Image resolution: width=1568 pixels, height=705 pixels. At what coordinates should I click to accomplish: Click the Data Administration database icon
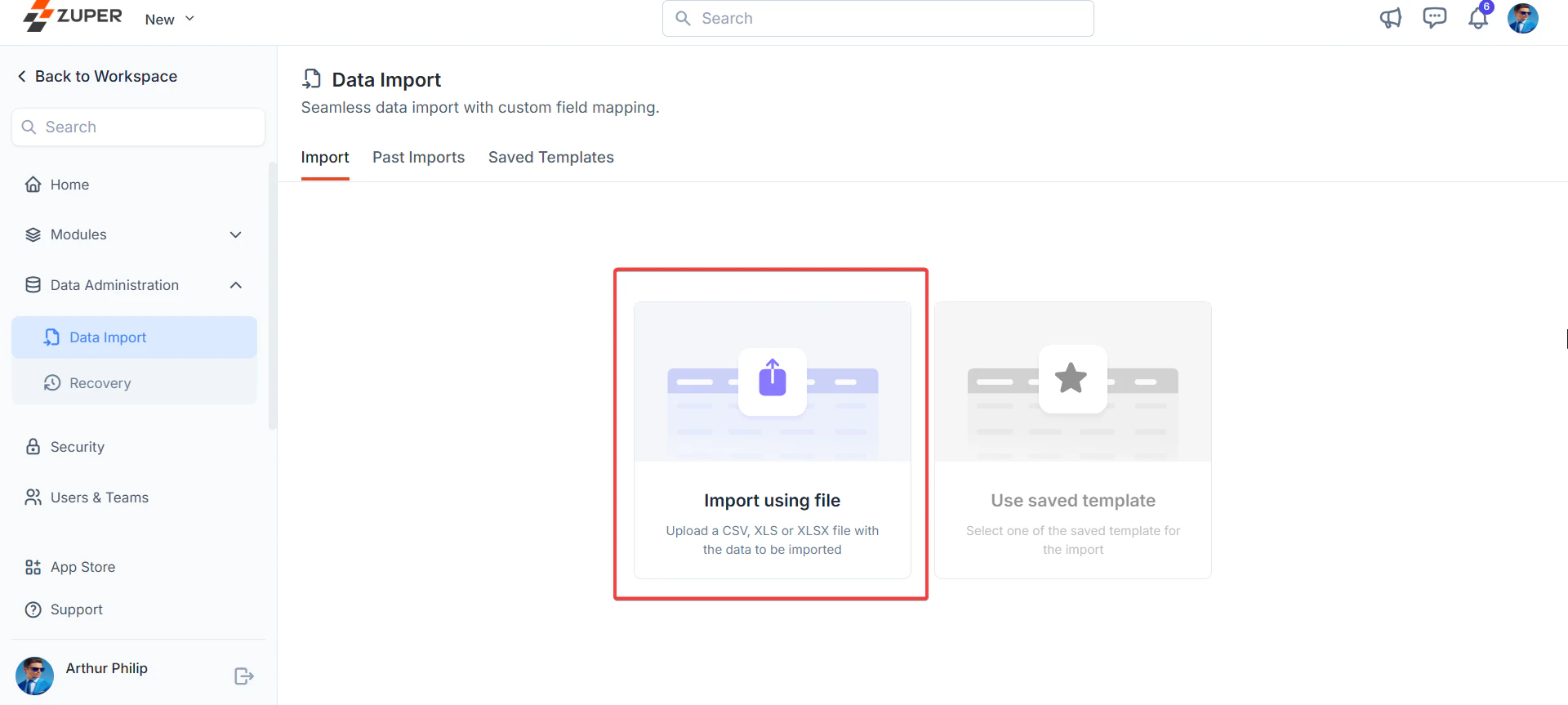(x=33, y=285)
